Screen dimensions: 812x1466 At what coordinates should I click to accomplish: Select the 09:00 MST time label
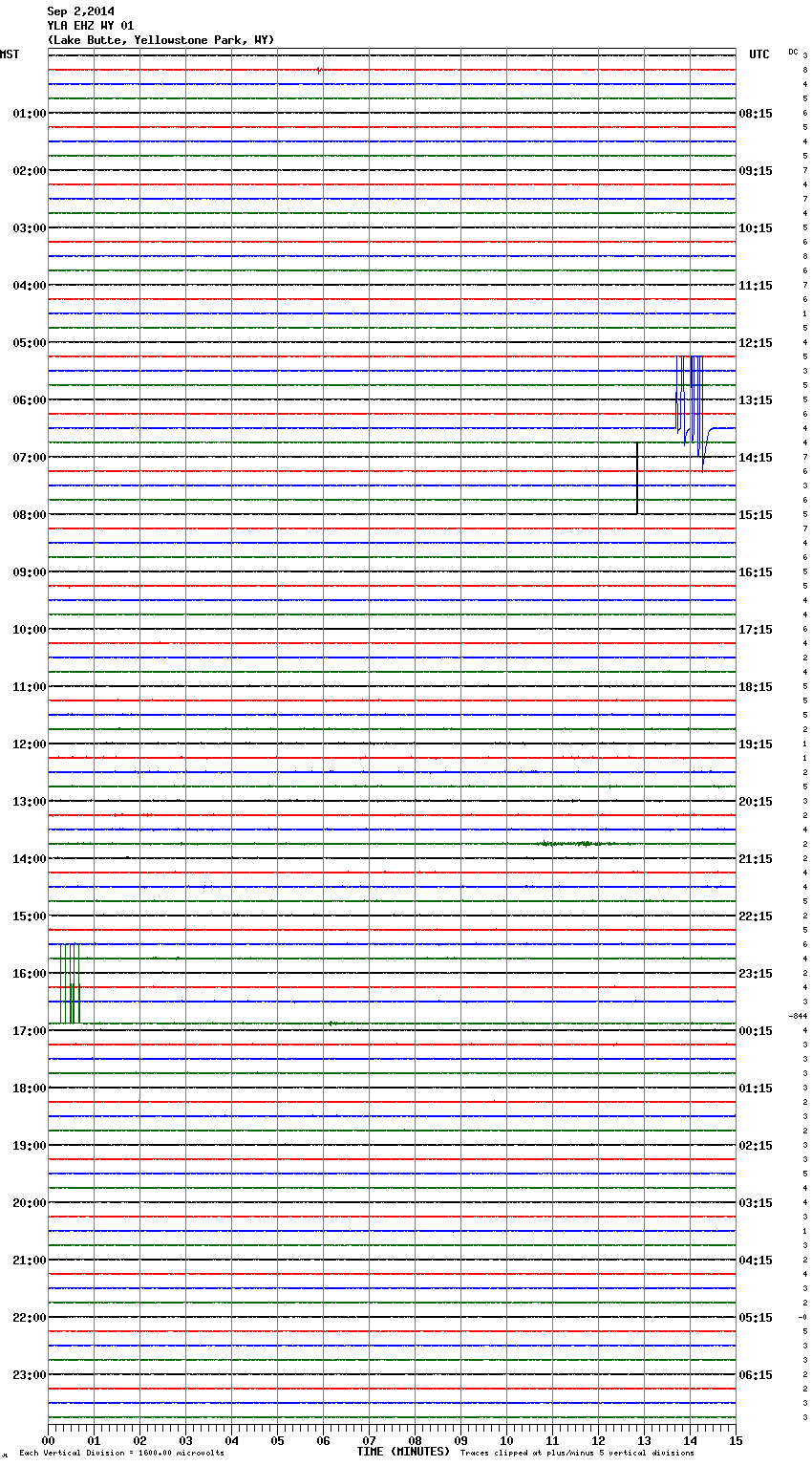pos(30,572)
